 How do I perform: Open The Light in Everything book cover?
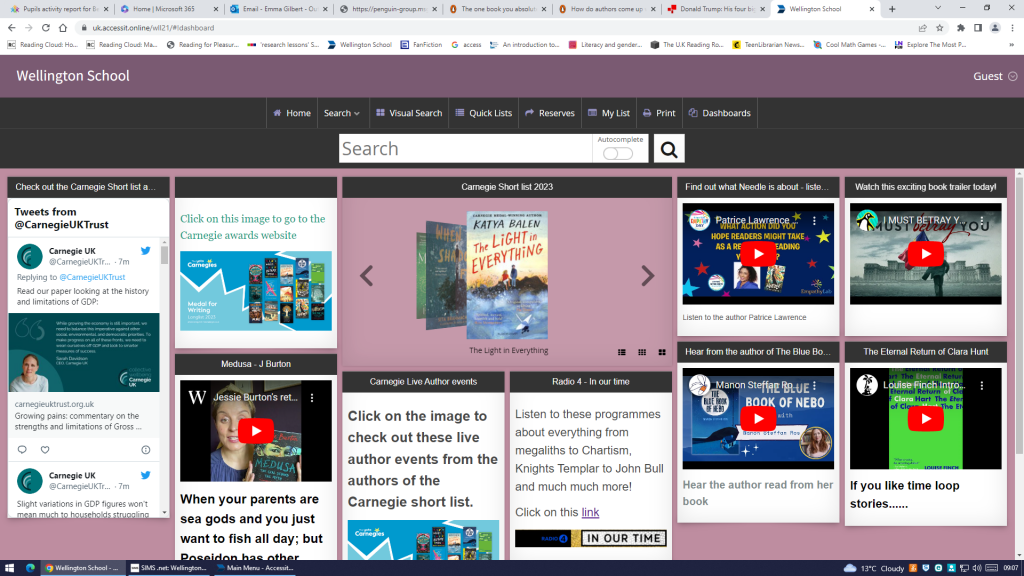click(507, 275)
